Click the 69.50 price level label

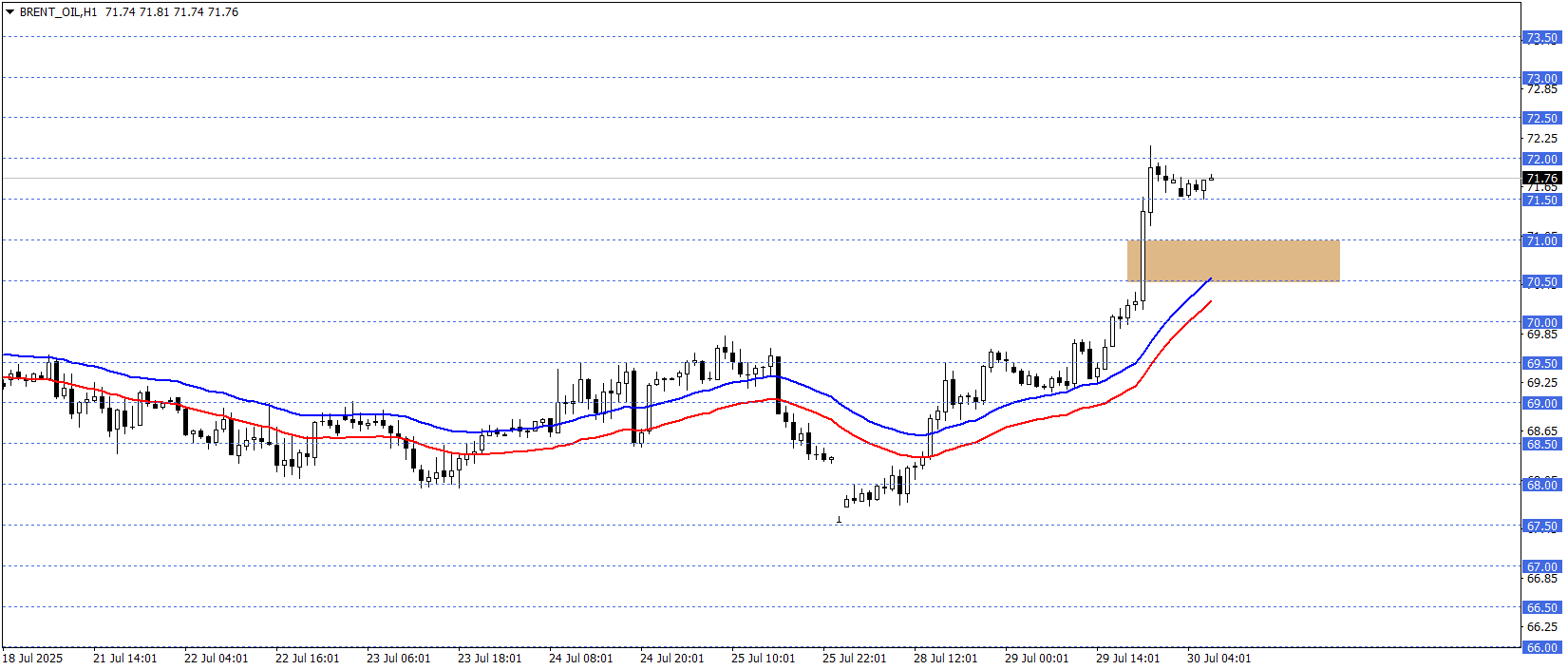coord(1541,363)
